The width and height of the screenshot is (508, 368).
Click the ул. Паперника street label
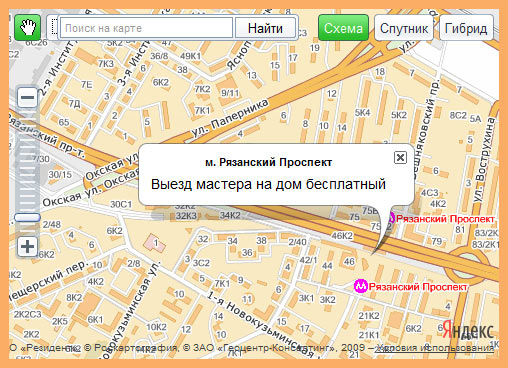pos(230,118)
